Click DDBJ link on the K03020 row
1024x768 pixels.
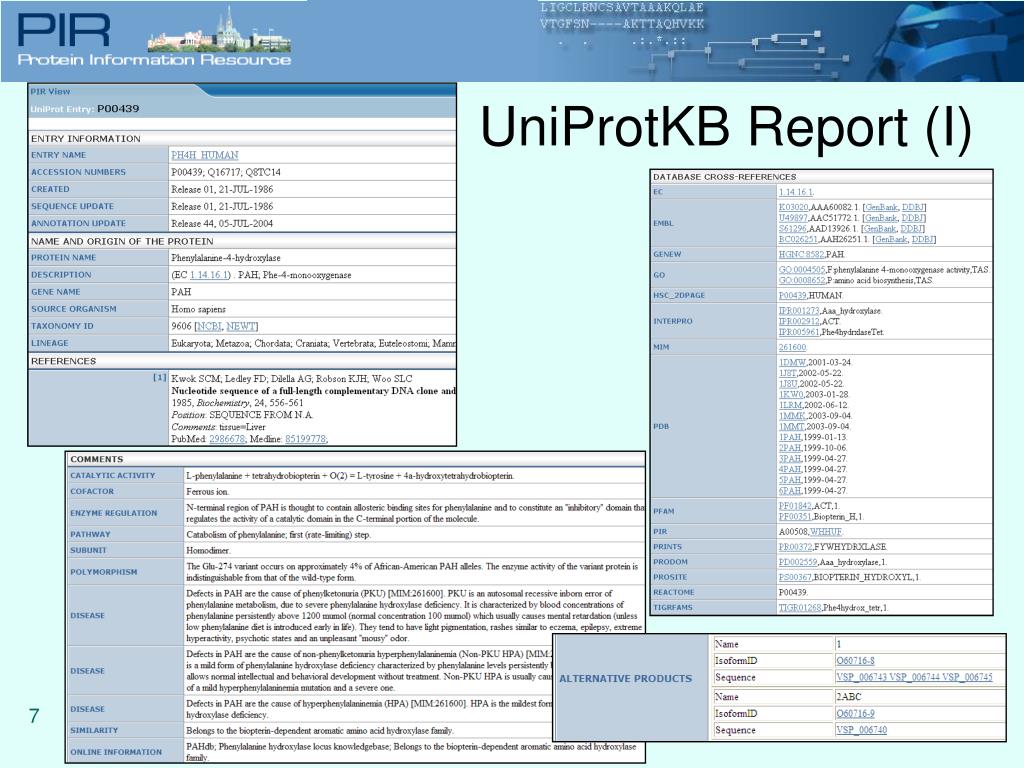(x=912, y=207)
